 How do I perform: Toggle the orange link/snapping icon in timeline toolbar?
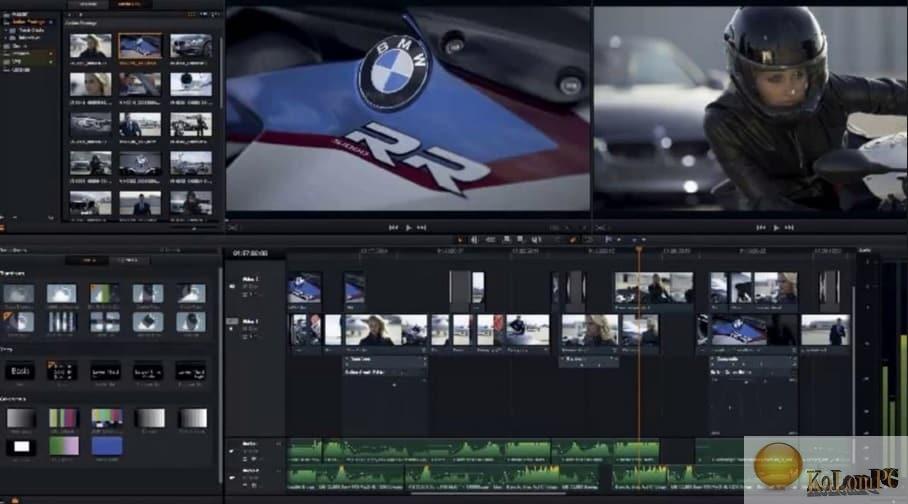click(x=573, y=239)
